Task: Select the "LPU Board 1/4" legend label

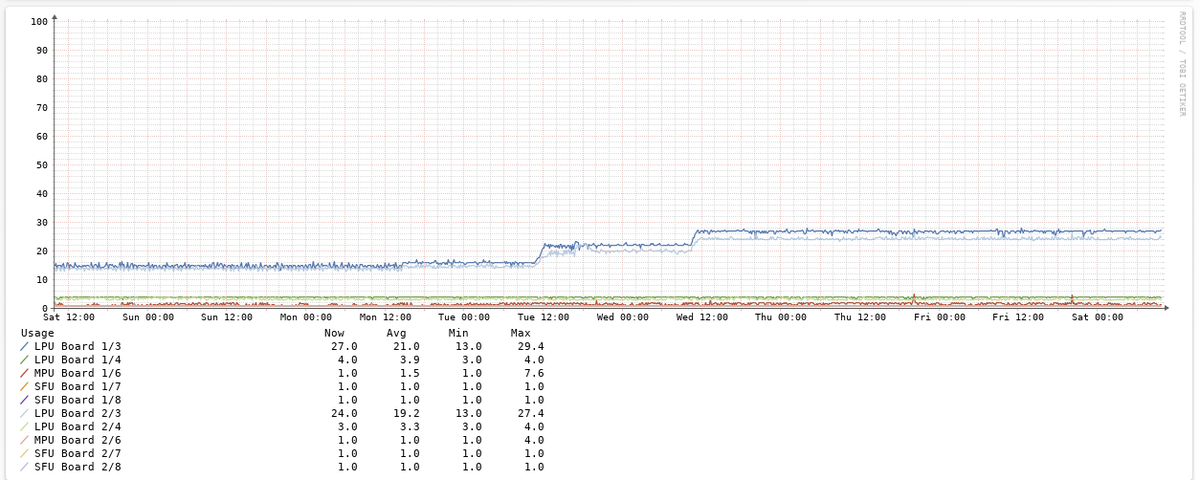Action: tap(77, 359)
